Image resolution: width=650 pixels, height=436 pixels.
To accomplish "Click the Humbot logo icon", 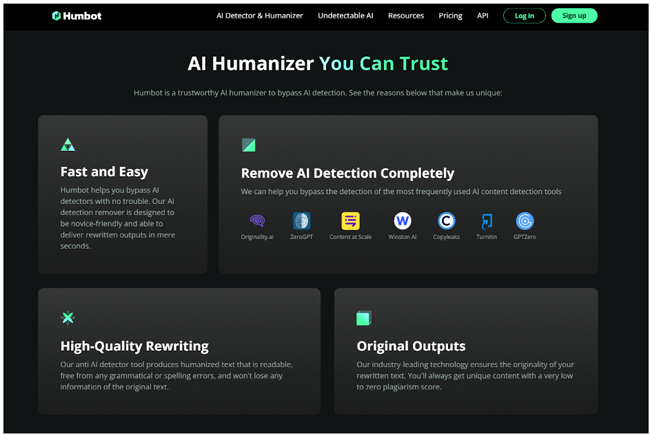I will click(56, 16).
